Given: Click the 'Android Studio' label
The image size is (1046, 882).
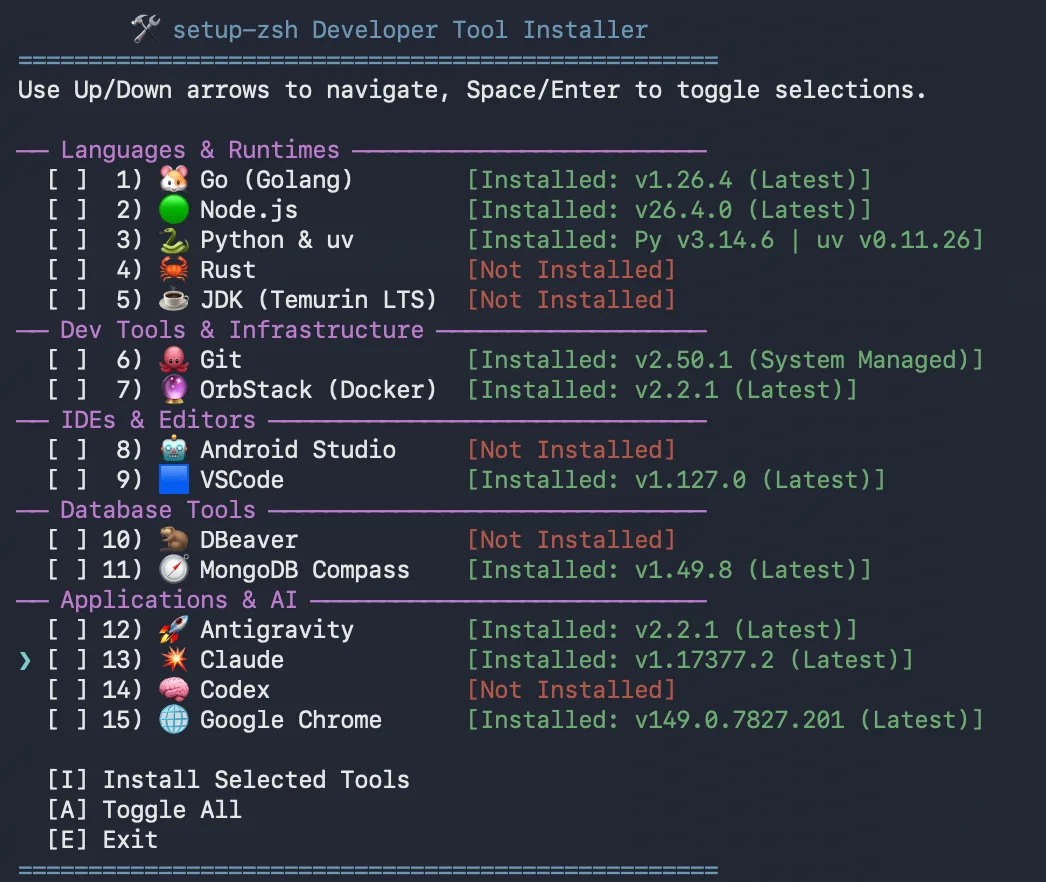Looking at the screenshot, I should pos(298,450).
